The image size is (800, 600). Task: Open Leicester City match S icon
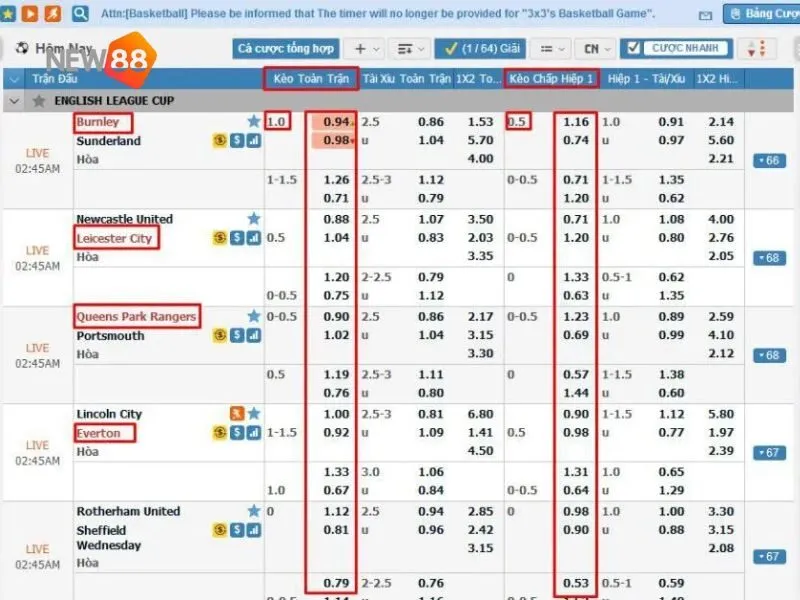tap(237, 238)
